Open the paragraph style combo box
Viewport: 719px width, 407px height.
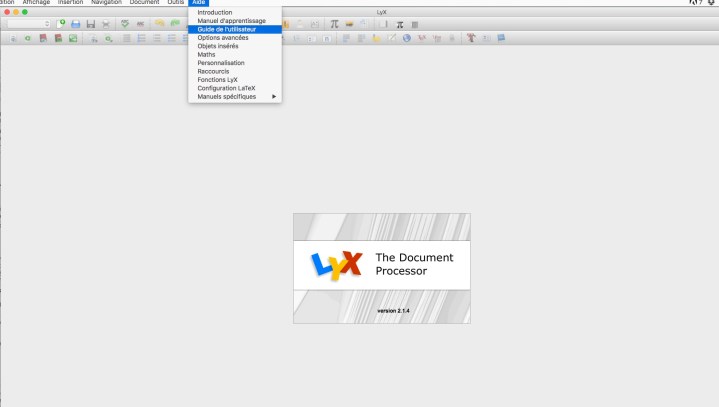24,23
